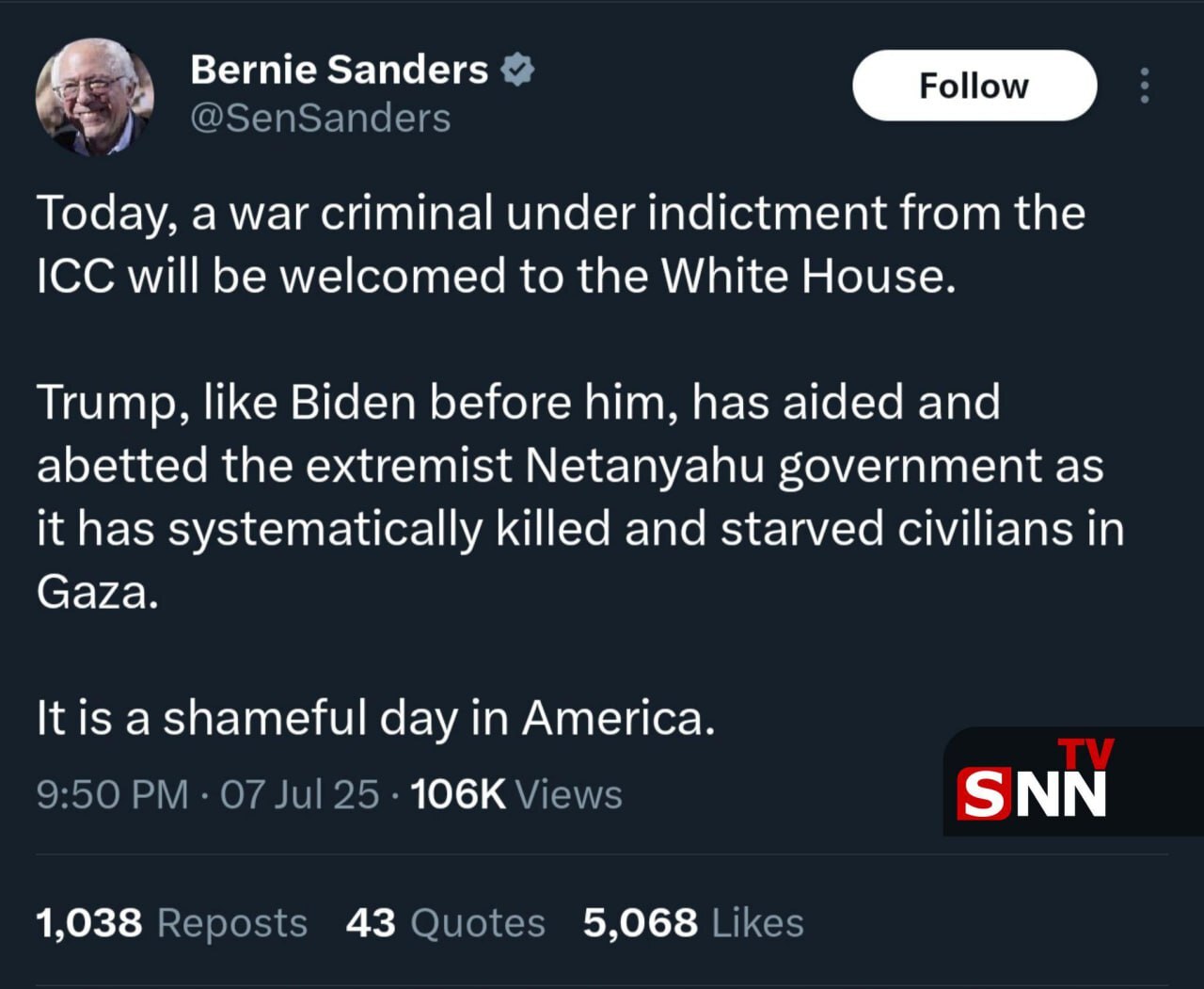Click the paragraph about Trump and Biden
Screen dimensions: 1204x989
(x=579, y=496)
